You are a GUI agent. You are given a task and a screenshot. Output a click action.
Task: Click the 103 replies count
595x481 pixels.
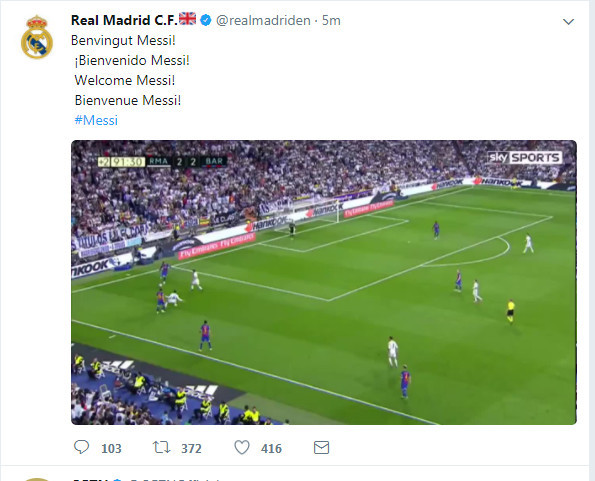click(x=111, y=449)
